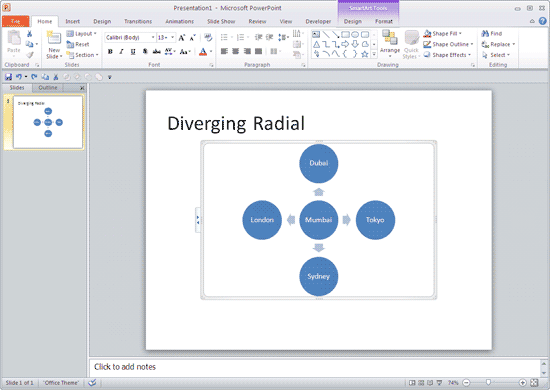Image resolution: width=550 pixels, height=390 pixels.
Task: Toggle Align Text Right
Action: [247, 52]
